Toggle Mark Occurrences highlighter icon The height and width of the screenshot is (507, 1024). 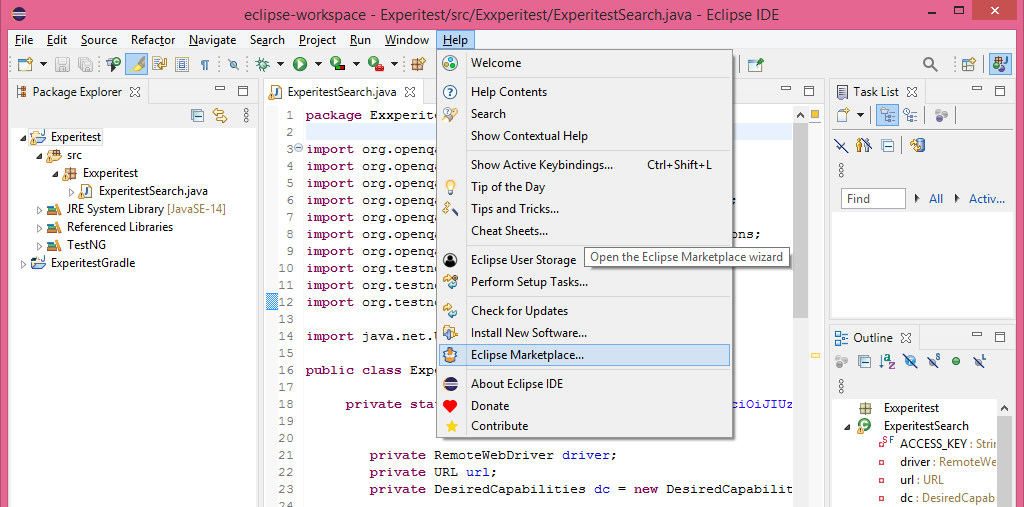[x=136, y=64]
